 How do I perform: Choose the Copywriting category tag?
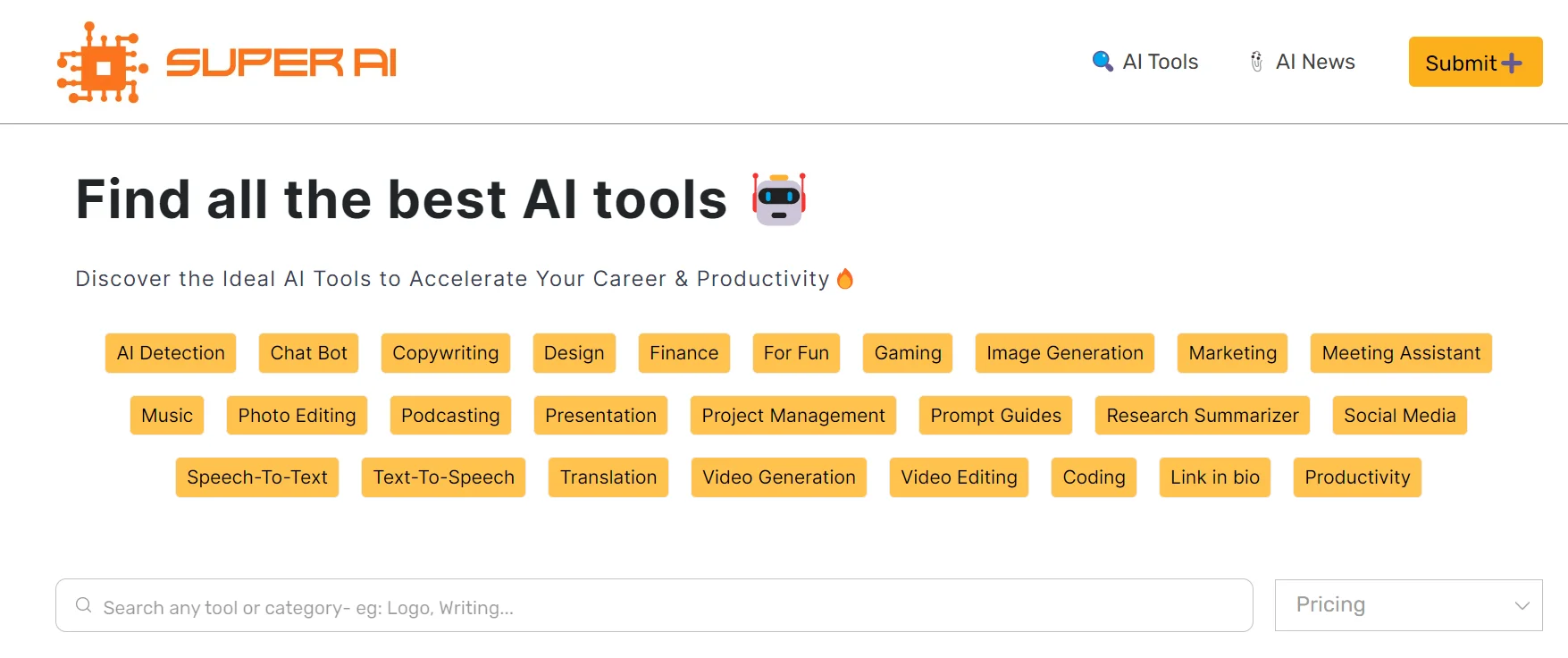click(445, 353)
